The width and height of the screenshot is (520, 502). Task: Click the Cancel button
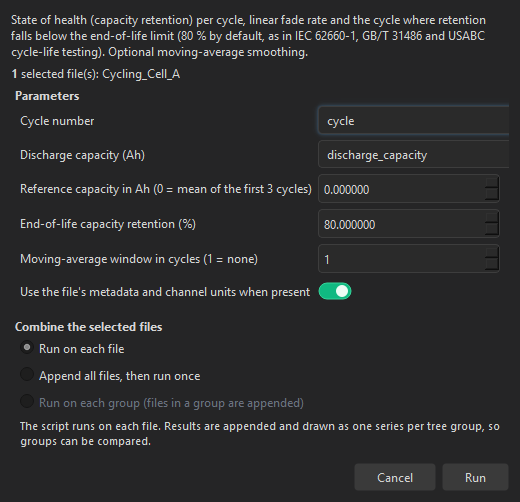[x=395, y=477]
